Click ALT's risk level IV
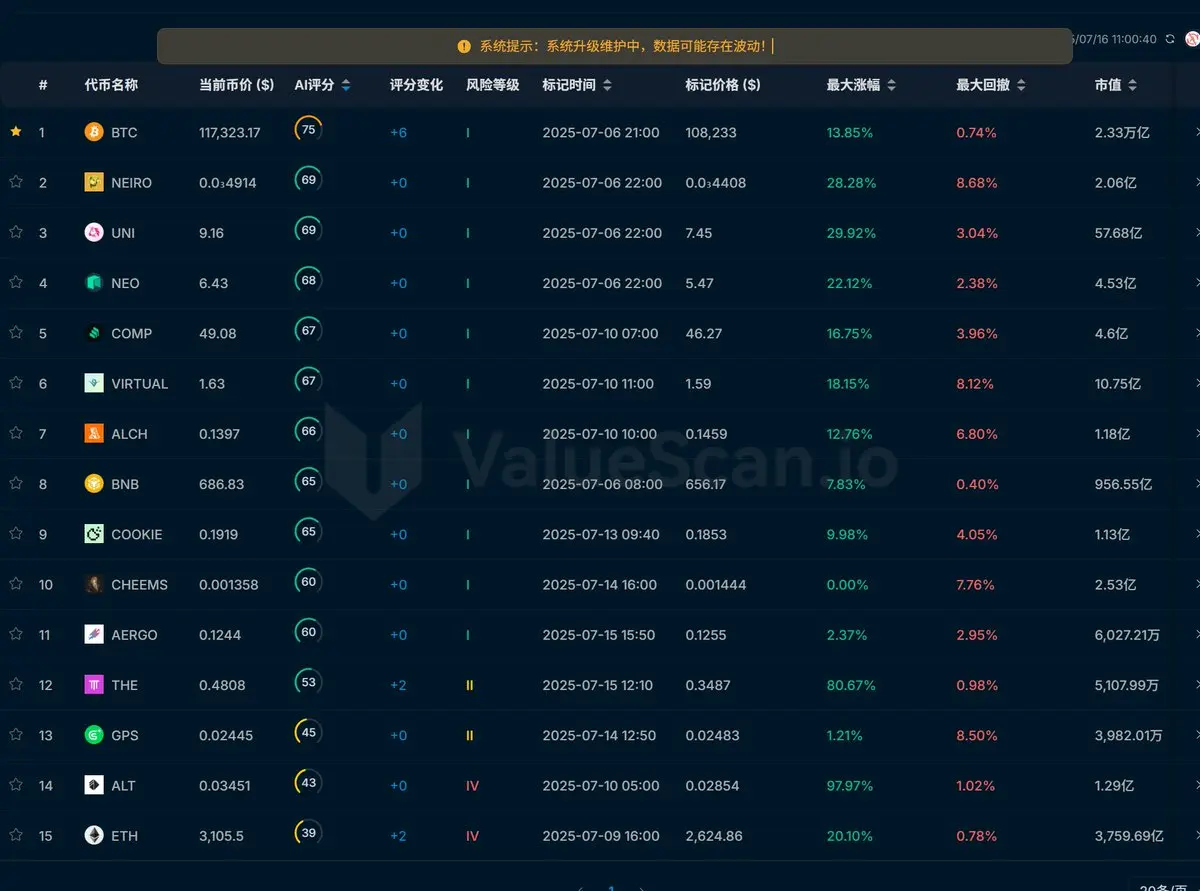Image resolution: width=1200 pixels, height=891 pixels. point(473,786)
